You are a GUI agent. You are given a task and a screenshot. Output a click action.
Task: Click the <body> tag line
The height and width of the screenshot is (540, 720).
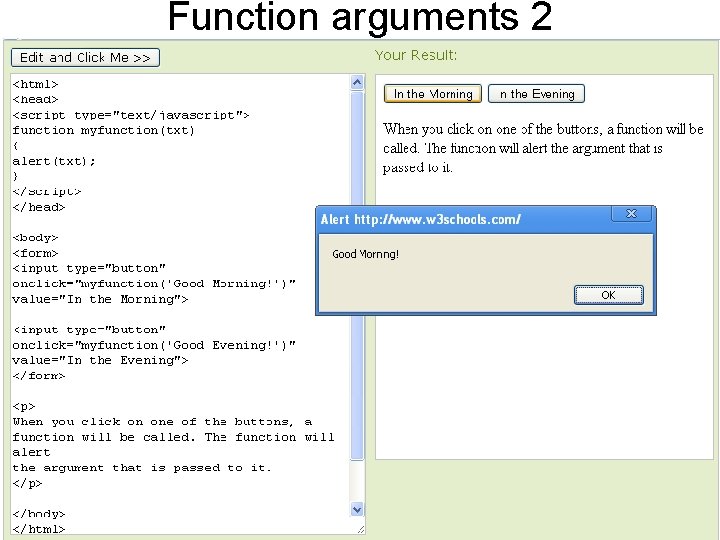pyautogui.click(x=35, y=238)
